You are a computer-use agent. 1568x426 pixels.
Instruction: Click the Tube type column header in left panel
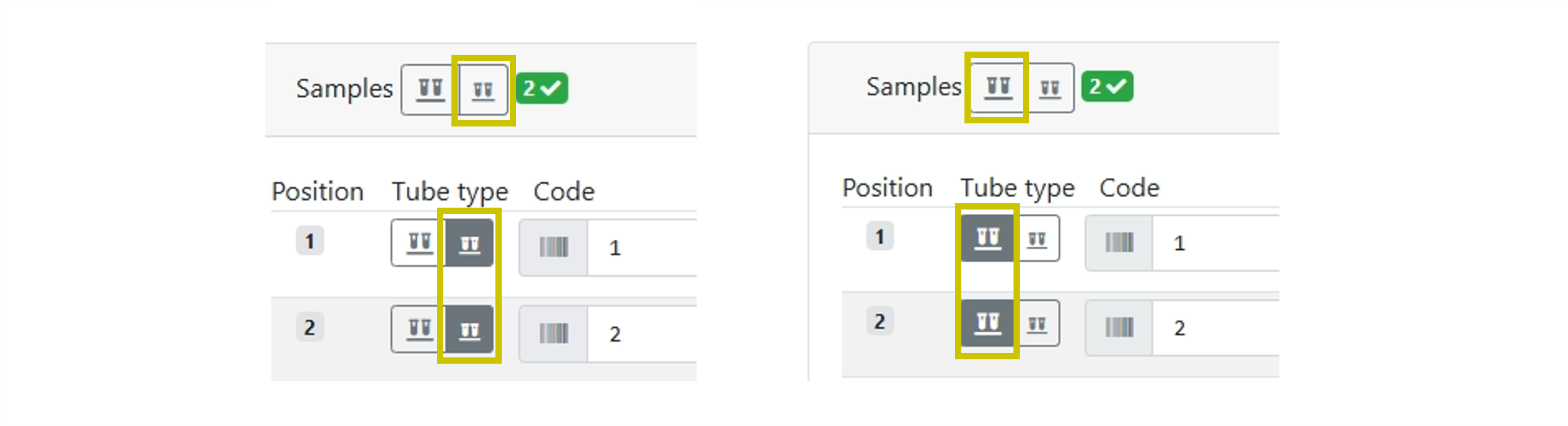450,191
